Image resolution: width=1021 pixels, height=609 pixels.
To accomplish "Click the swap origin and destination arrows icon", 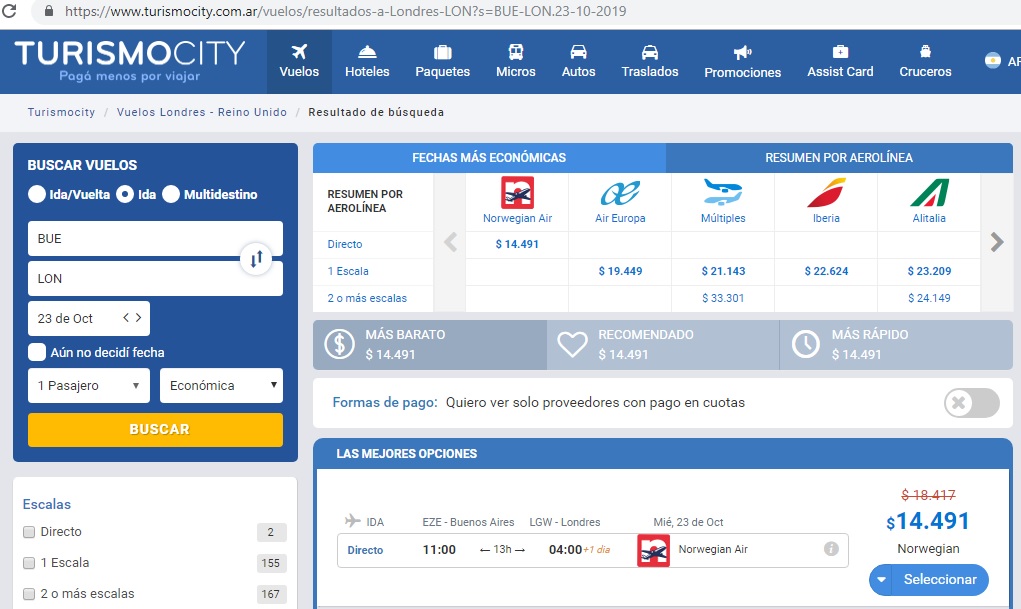I will [x=256, y=259].
